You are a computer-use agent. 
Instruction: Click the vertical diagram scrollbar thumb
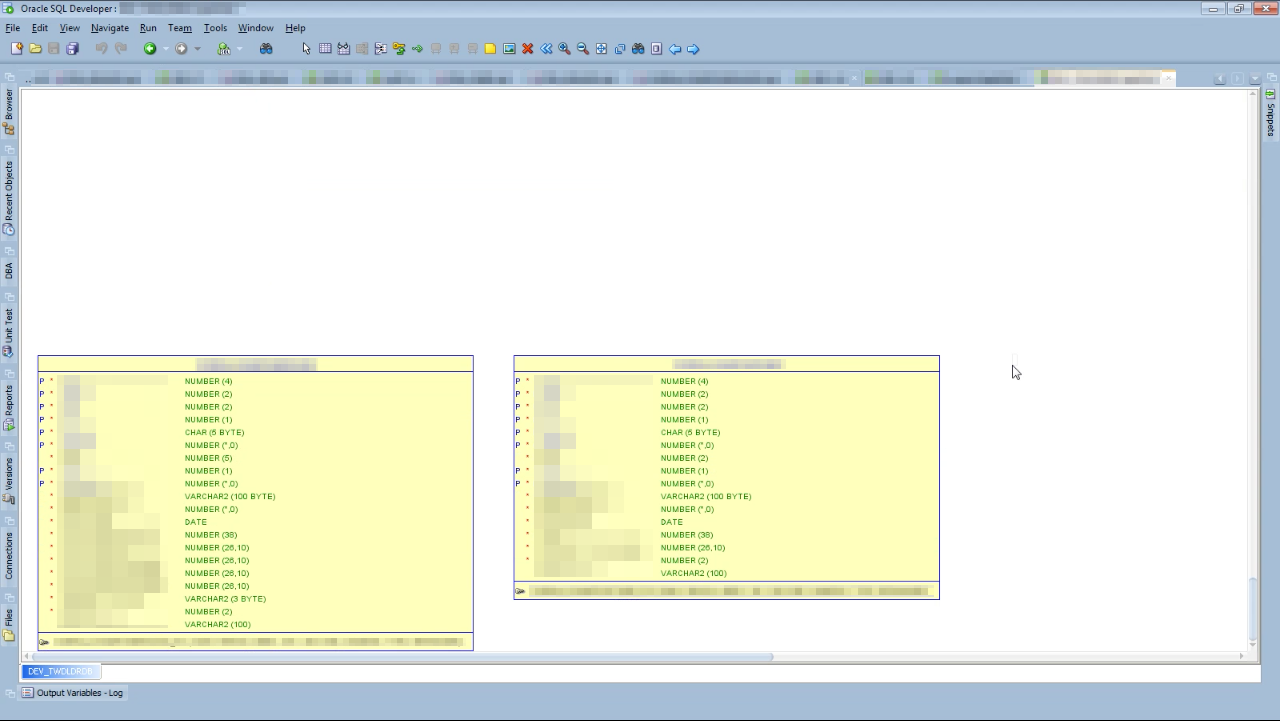click(x=1253, y=610)
